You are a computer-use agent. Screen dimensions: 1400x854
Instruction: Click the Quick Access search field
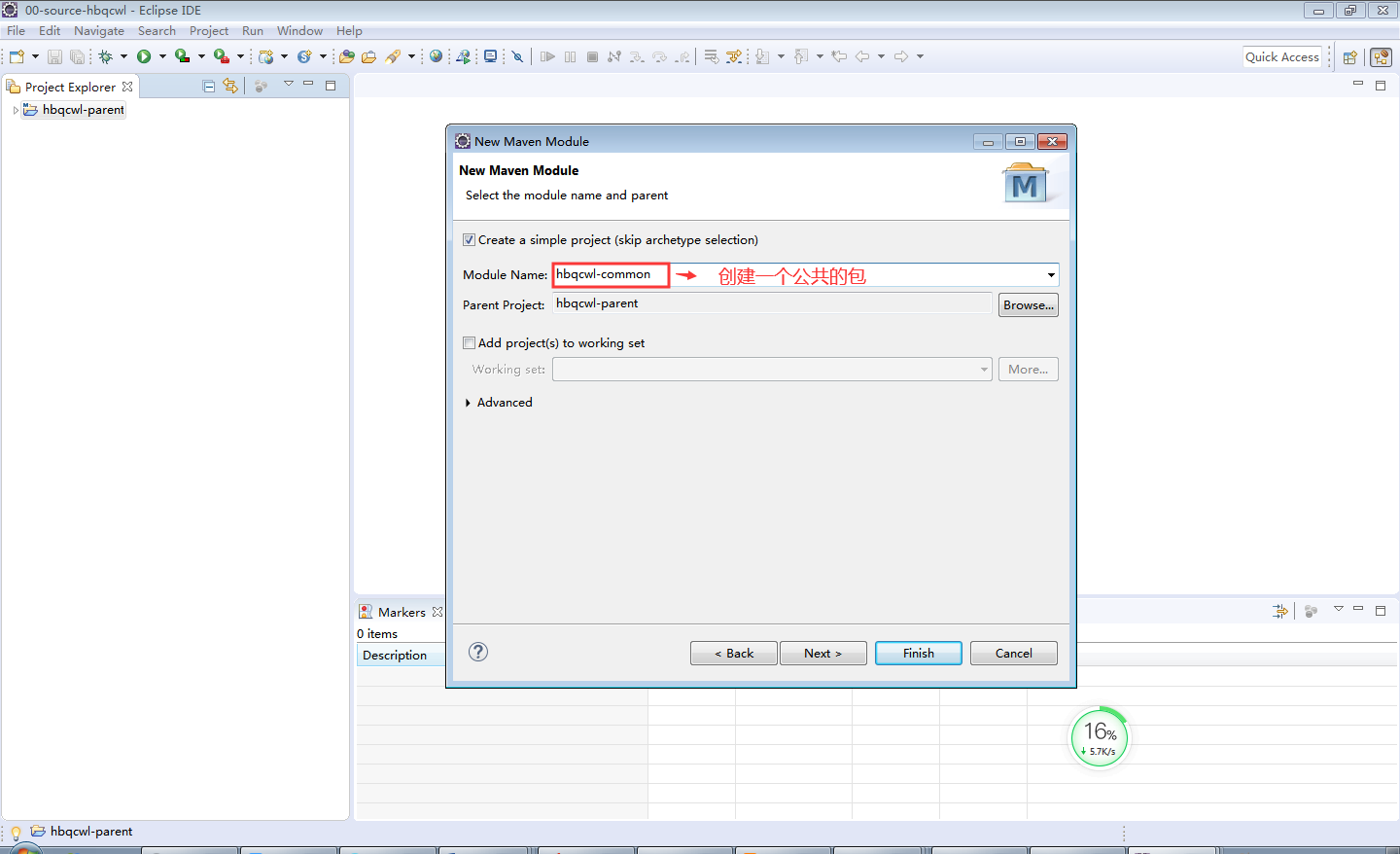coord(1282,56)
